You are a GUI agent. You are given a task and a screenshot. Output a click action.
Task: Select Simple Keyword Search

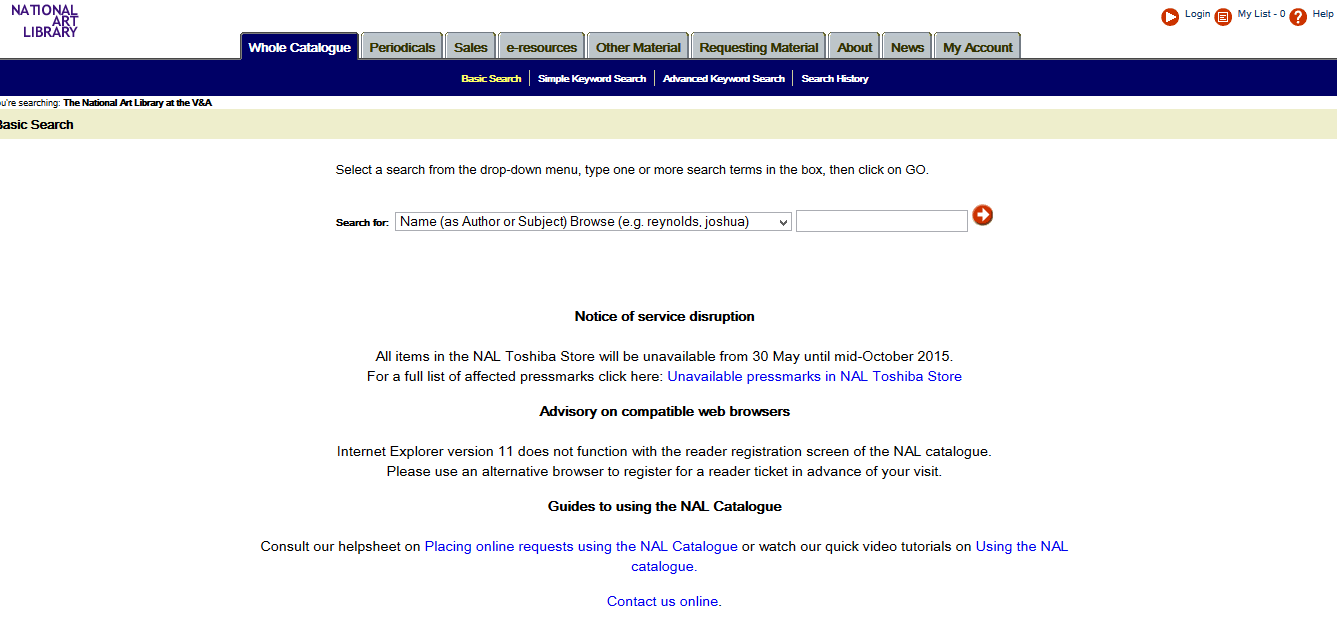592,78
